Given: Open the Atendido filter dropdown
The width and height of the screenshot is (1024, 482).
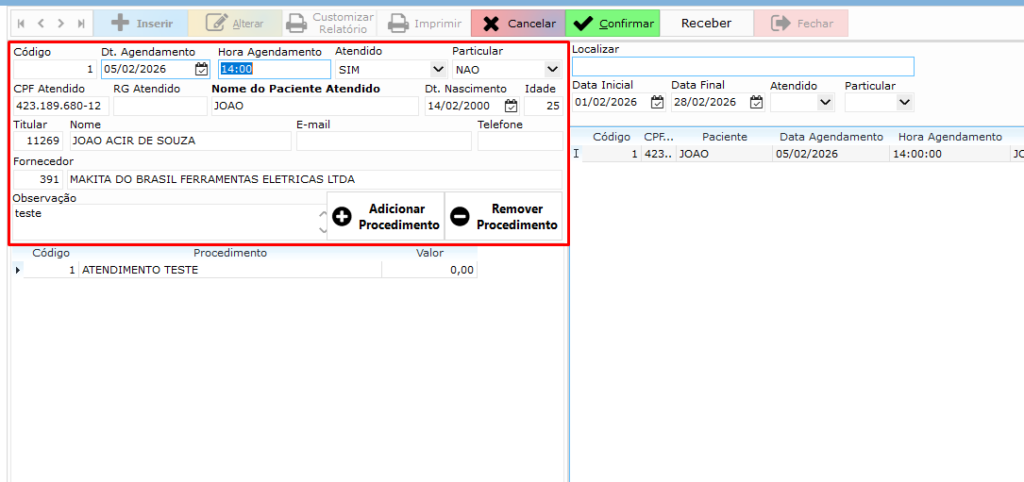Looking at the screenshot, I should click(x=825, y=102).
